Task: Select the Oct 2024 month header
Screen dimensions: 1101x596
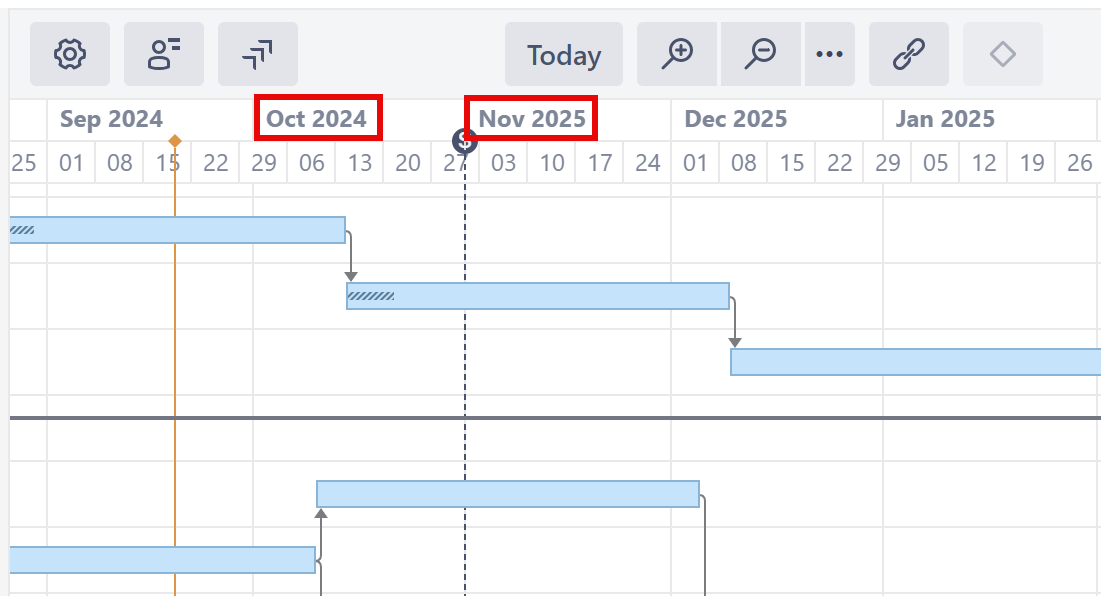Action: (x=318, y=118)
